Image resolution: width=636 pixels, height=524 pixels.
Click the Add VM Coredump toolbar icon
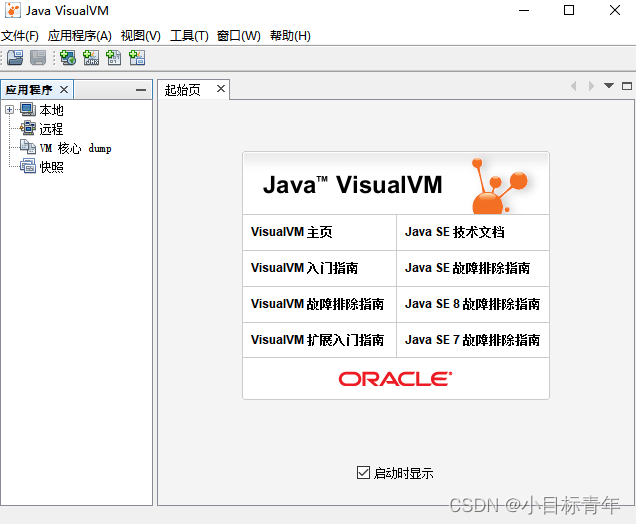tap(114, 58)
